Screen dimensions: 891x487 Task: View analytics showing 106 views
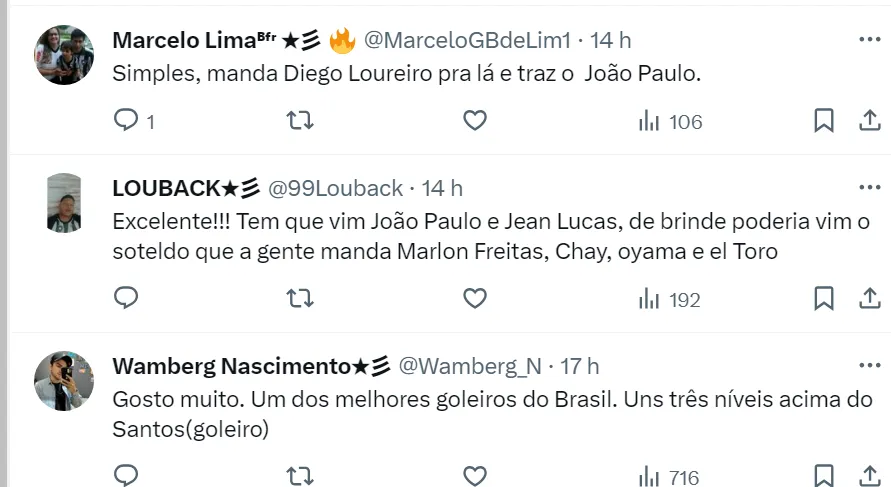pyautogui.click(x=670, y=122)
